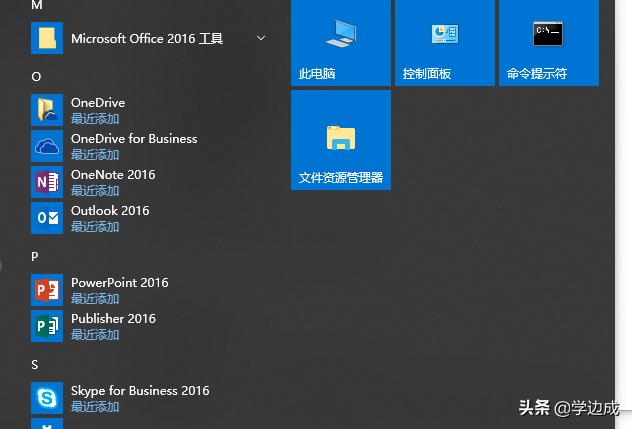Click the Microsoft Office 2016 工具 label

point(147,39)
